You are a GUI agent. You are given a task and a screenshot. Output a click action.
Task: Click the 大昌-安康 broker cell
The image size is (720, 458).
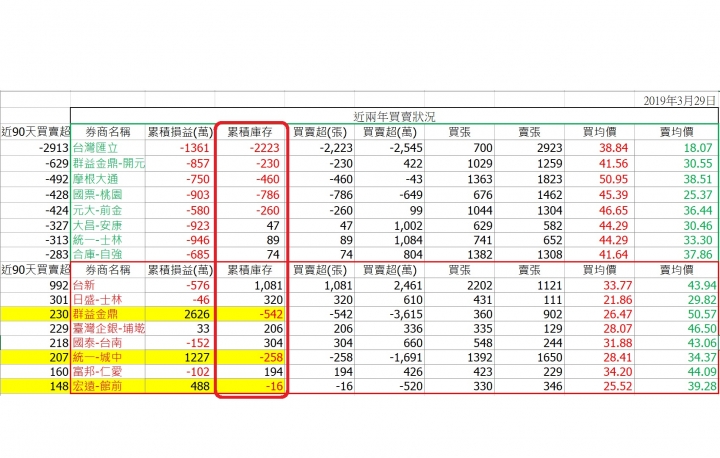97,226
